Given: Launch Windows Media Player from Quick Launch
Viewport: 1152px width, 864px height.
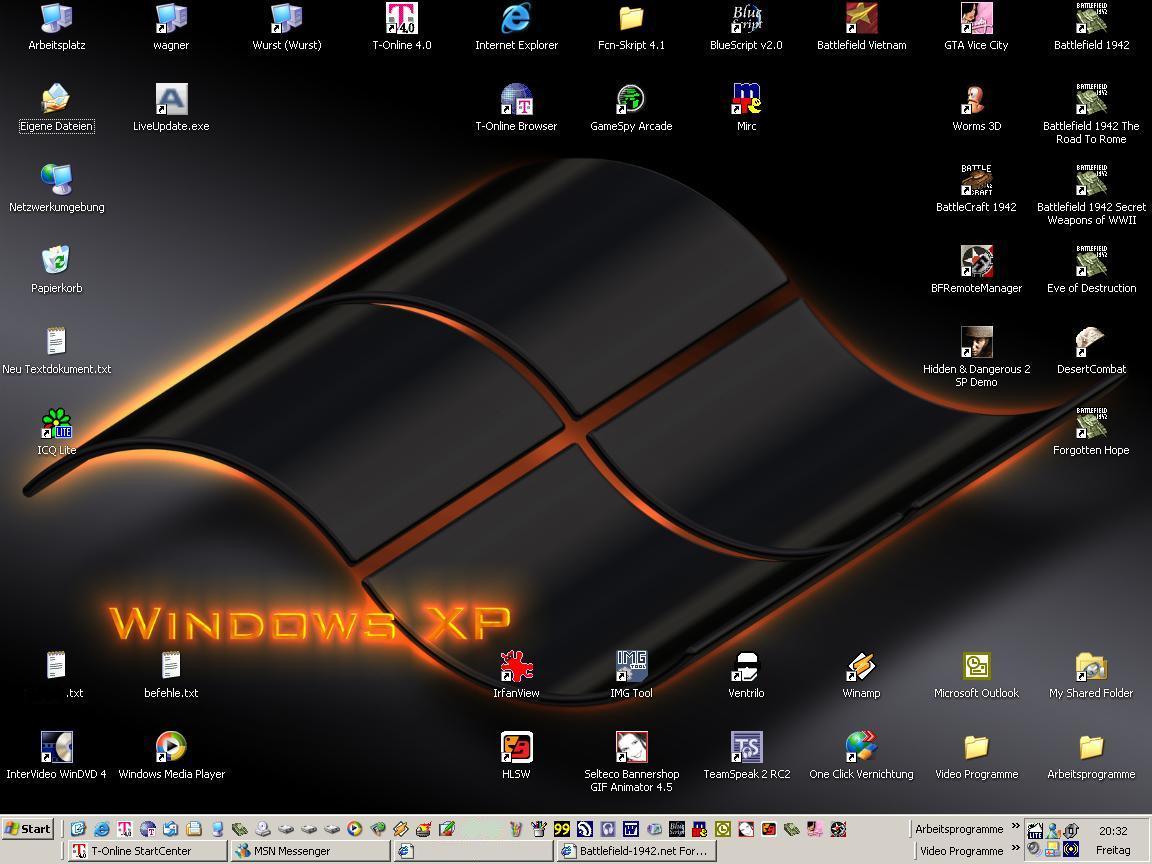Looking at the screenshot, I should [x=354, y=829].
